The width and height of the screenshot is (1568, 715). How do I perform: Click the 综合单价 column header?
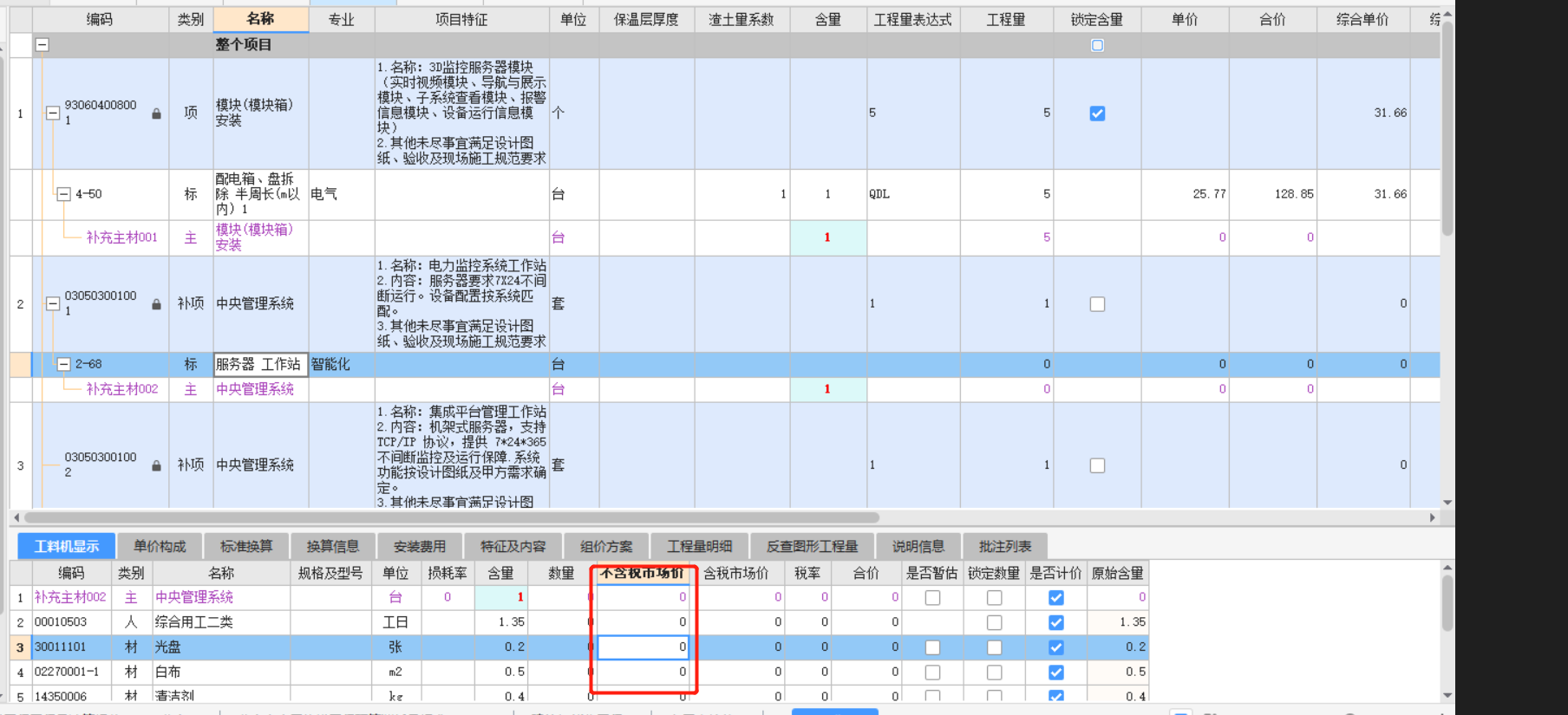click(x=1362, y=19)
